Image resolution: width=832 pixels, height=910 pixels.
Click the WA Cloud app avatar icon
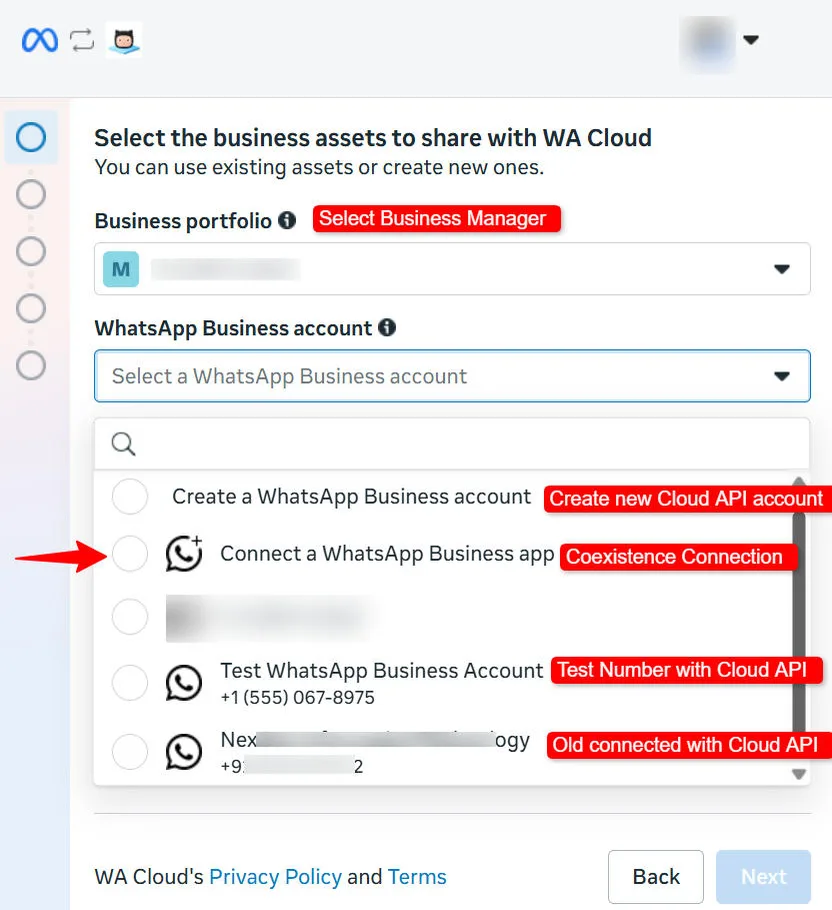click(124, 40)
